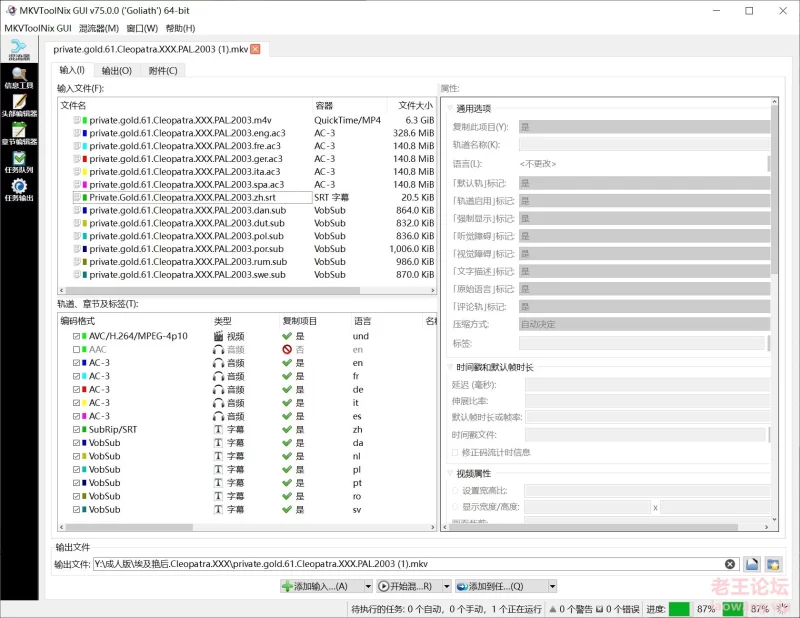Click the Track name input field

pyautogui.click(x=644, y=145)
